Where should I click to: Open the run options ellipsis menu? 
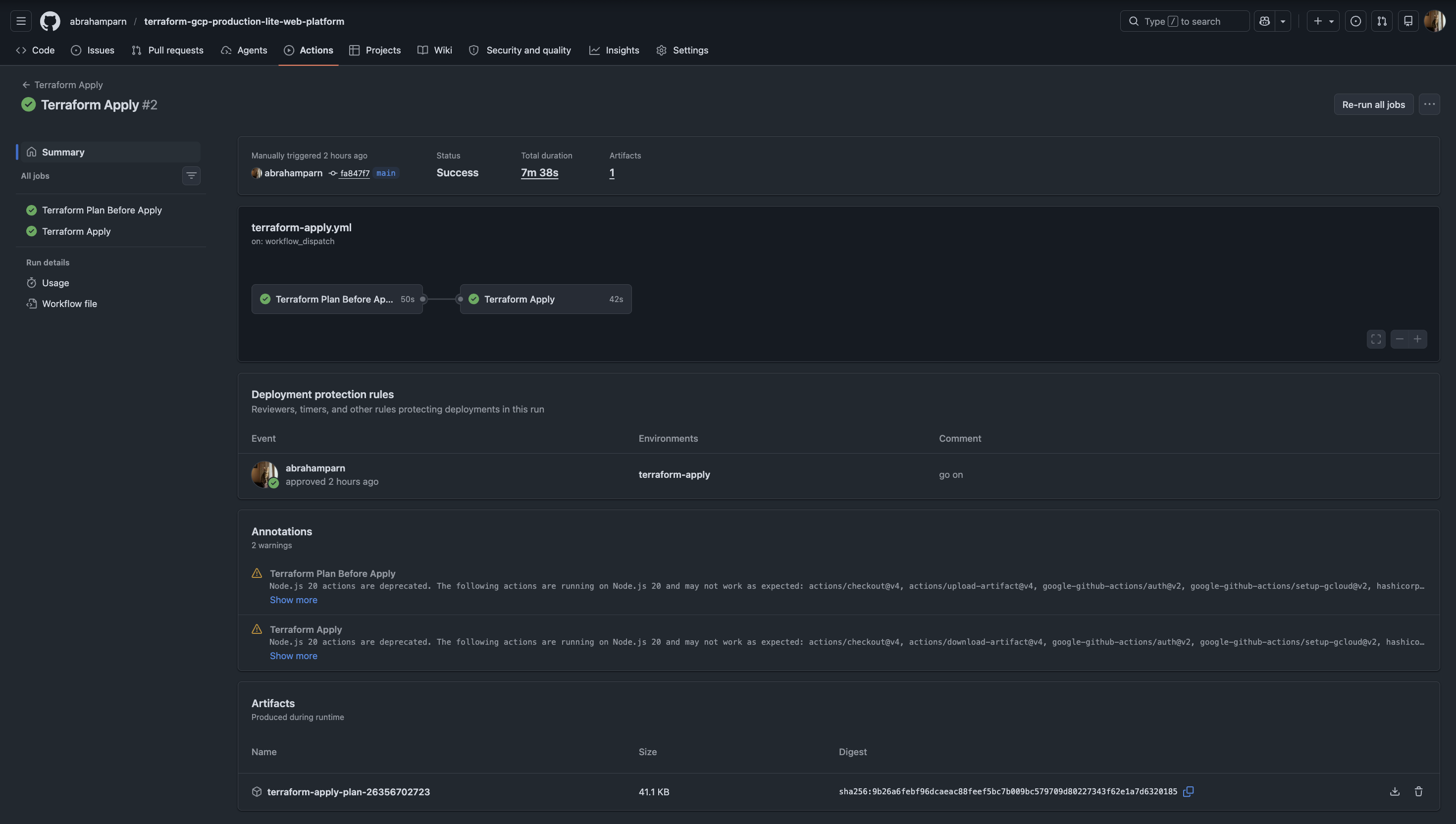click(x=1429, y=104)
